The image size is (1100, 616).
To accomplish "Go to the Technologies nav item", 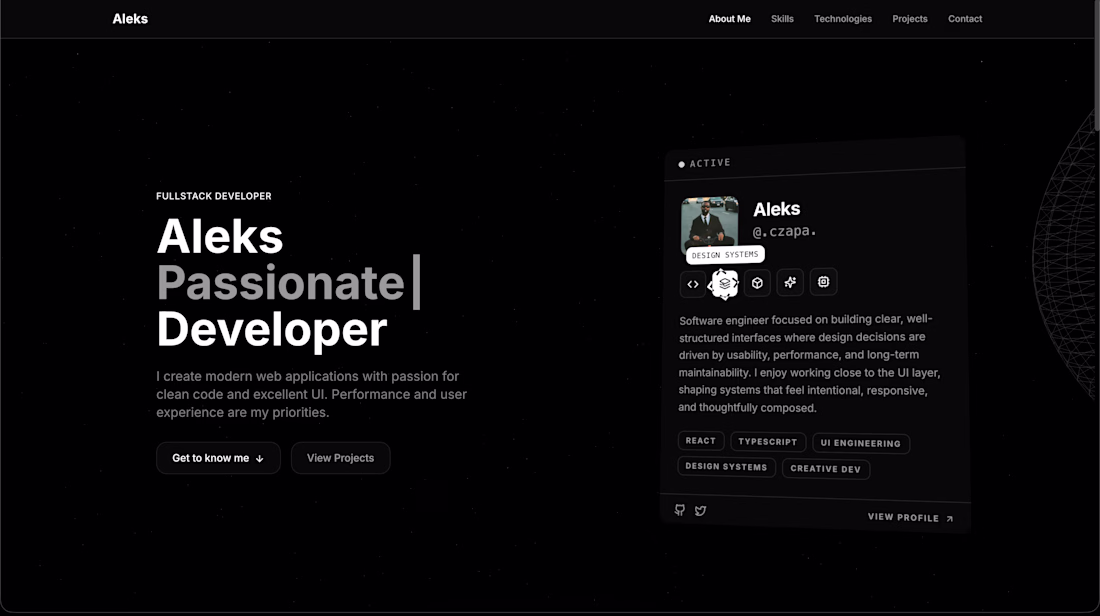I will pyautogui.click(x=843, y=19).
